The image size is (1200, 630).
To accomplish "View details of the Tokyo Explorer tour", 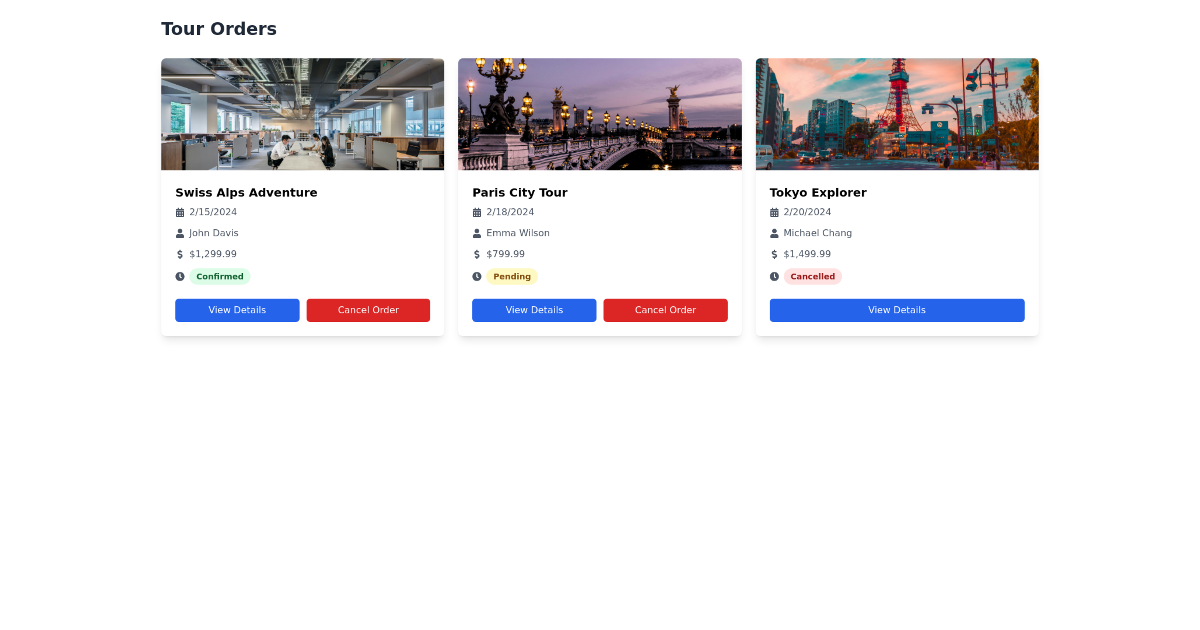I will click(x=897, y=310).
